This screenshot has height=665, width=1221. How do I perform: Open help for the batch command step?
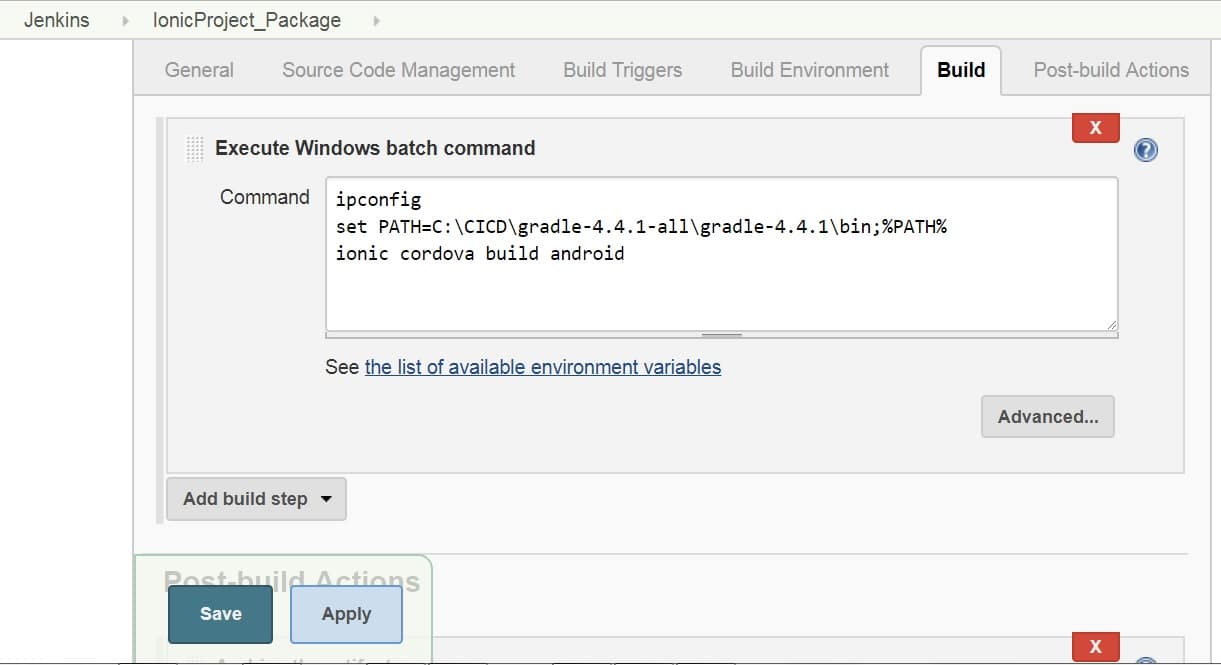pyautogui.click(x=1146, y=150)
